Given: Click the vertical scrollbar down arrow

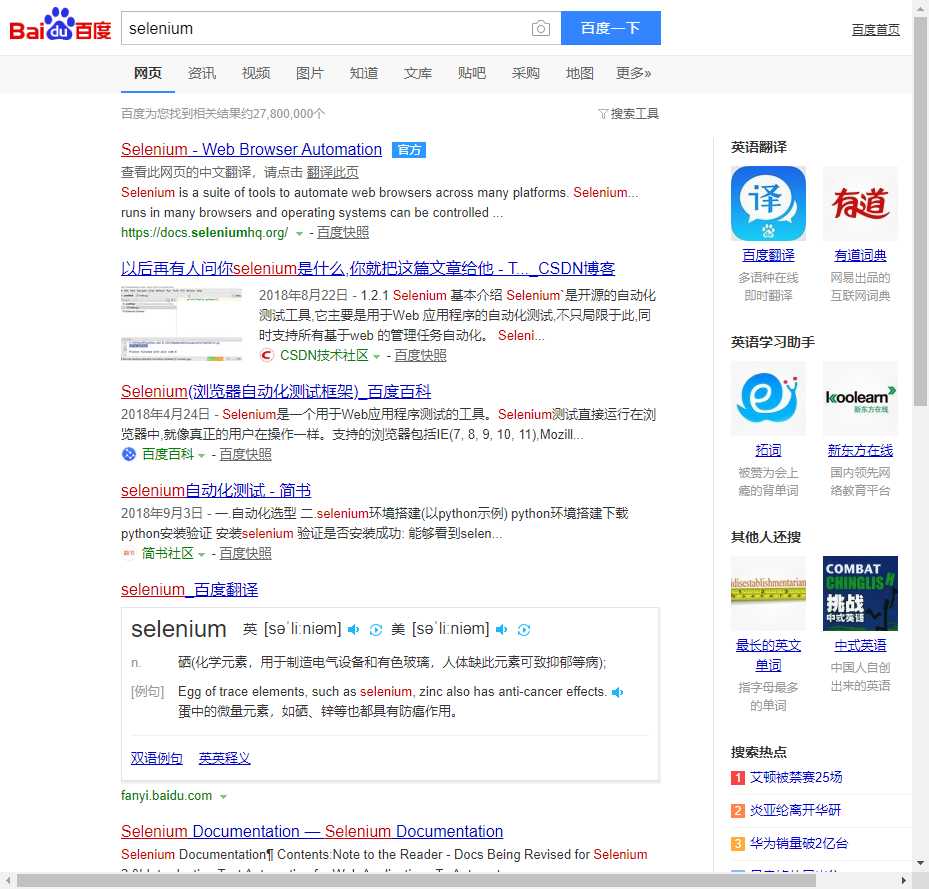Looking at the screenshot, I should [921, 863].
